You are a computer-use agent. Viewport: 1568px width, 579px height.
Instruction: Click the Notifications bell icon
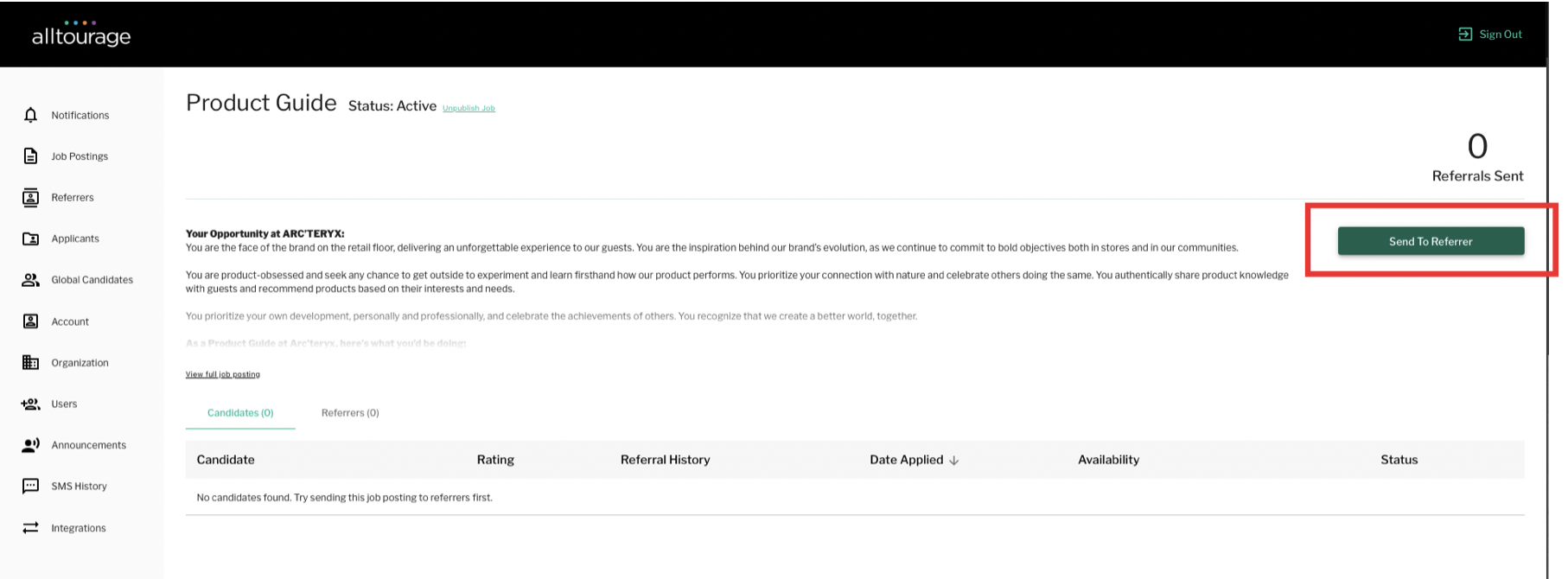click(30, 115)
